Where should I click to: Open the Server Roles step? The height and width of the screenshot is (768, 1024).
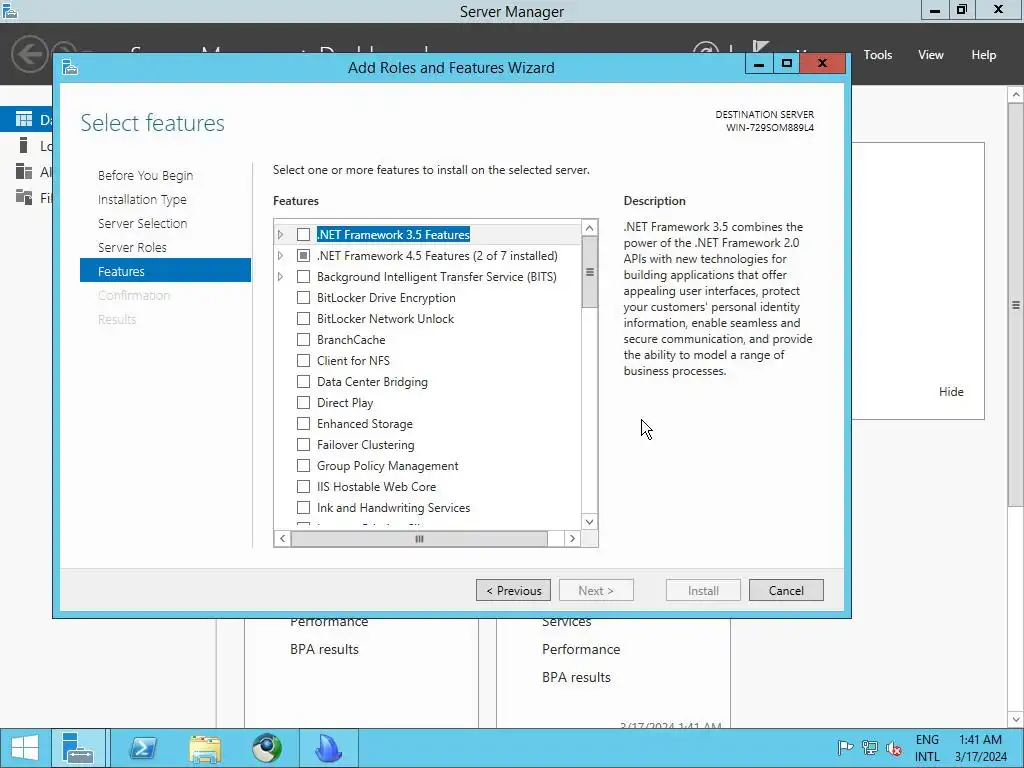click(132, 248)
